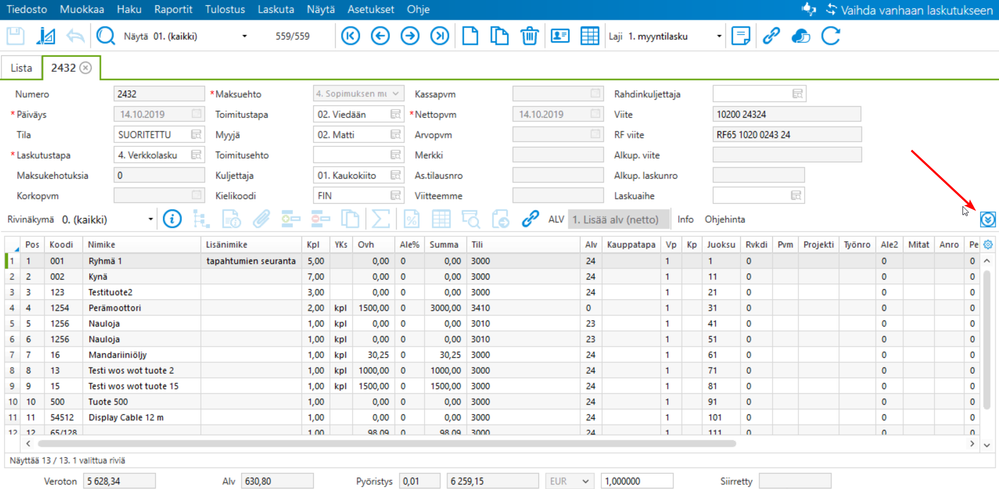Click the link chain icon next to ALV

pyautogui.click(x=530, y=219)
